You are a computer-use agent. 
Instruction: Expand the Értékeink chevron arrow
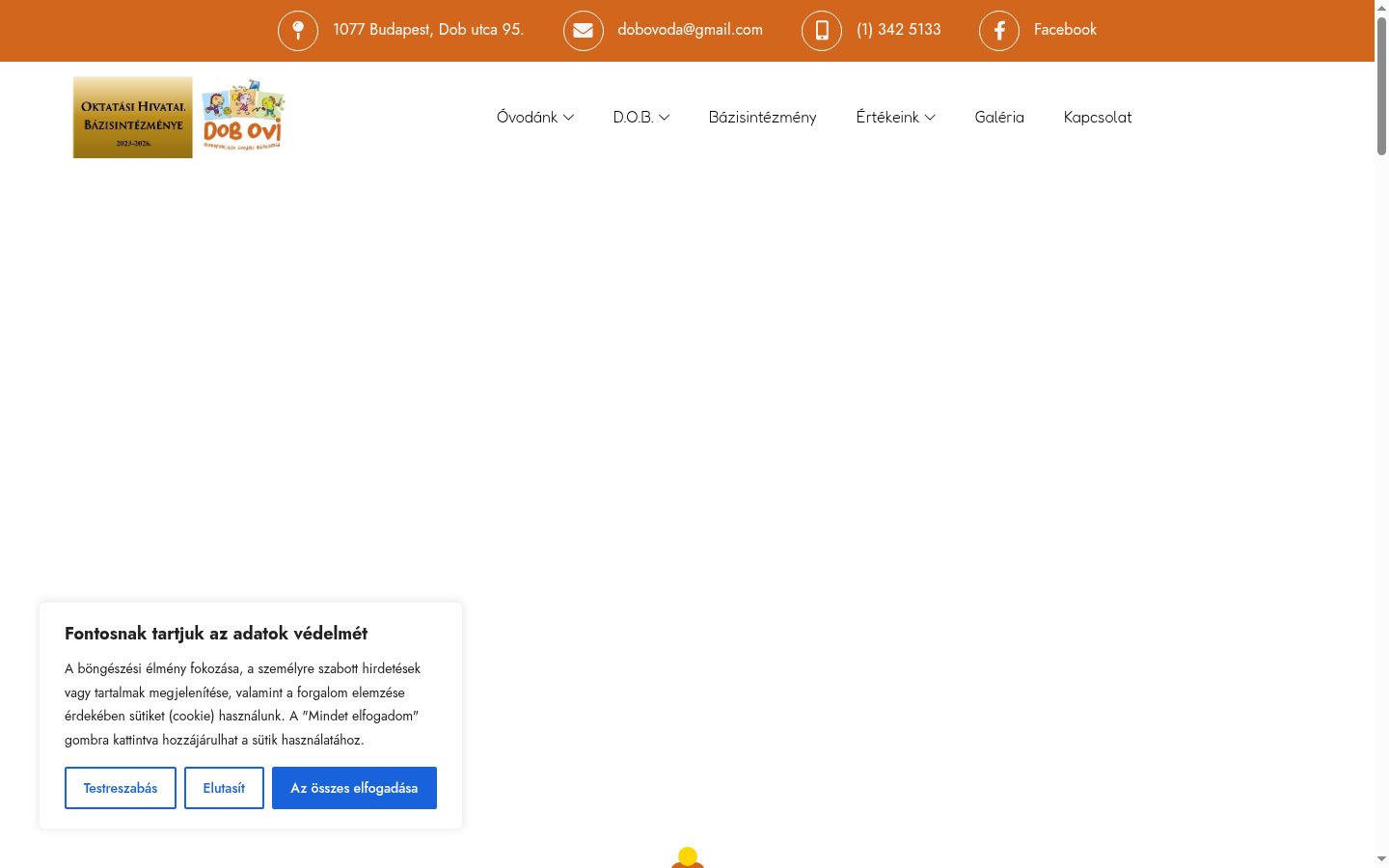930,118
